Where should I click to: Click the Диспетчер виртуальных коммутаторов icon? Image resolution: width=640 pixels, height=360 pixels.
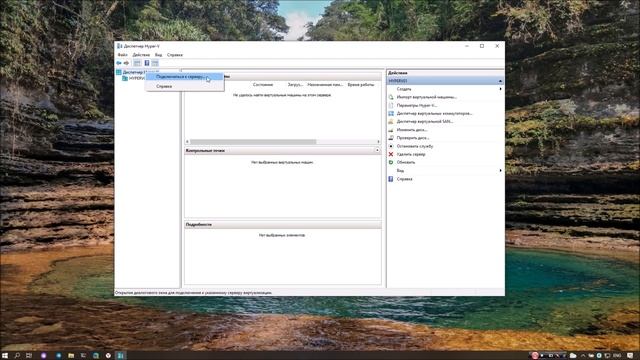coord(391,113)
